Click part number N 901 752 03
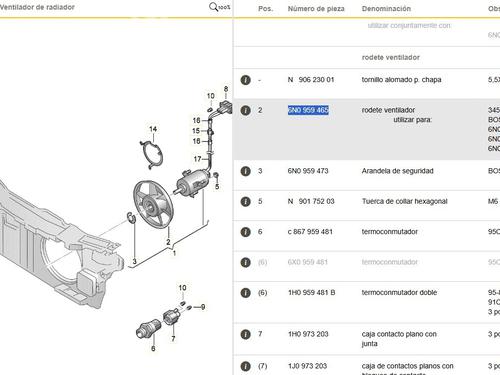 point(311,201)
